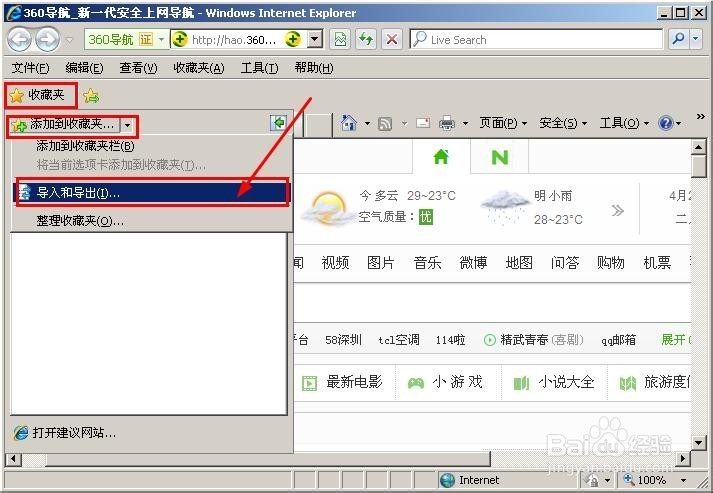
Task: Expand command bar overflow chevron
Action: 700,116
